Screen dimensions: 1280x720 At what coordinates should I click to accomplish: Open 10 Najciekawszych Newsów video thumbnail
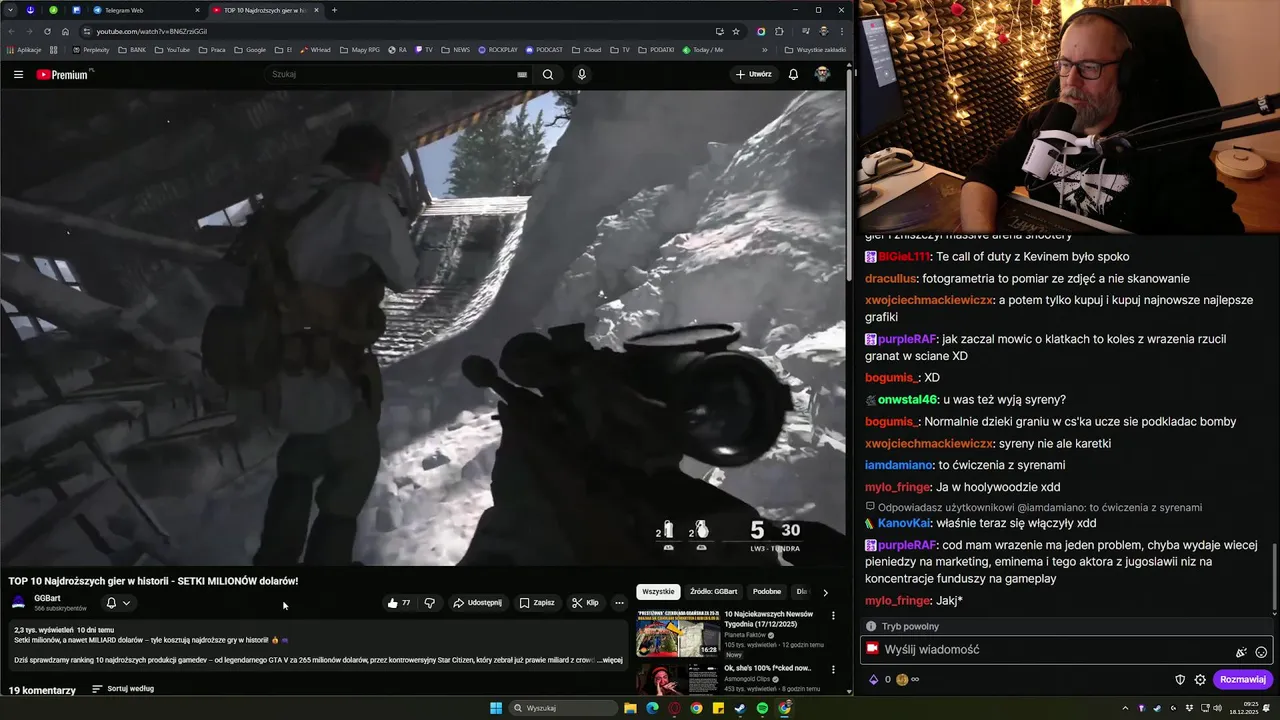(678, 633)
